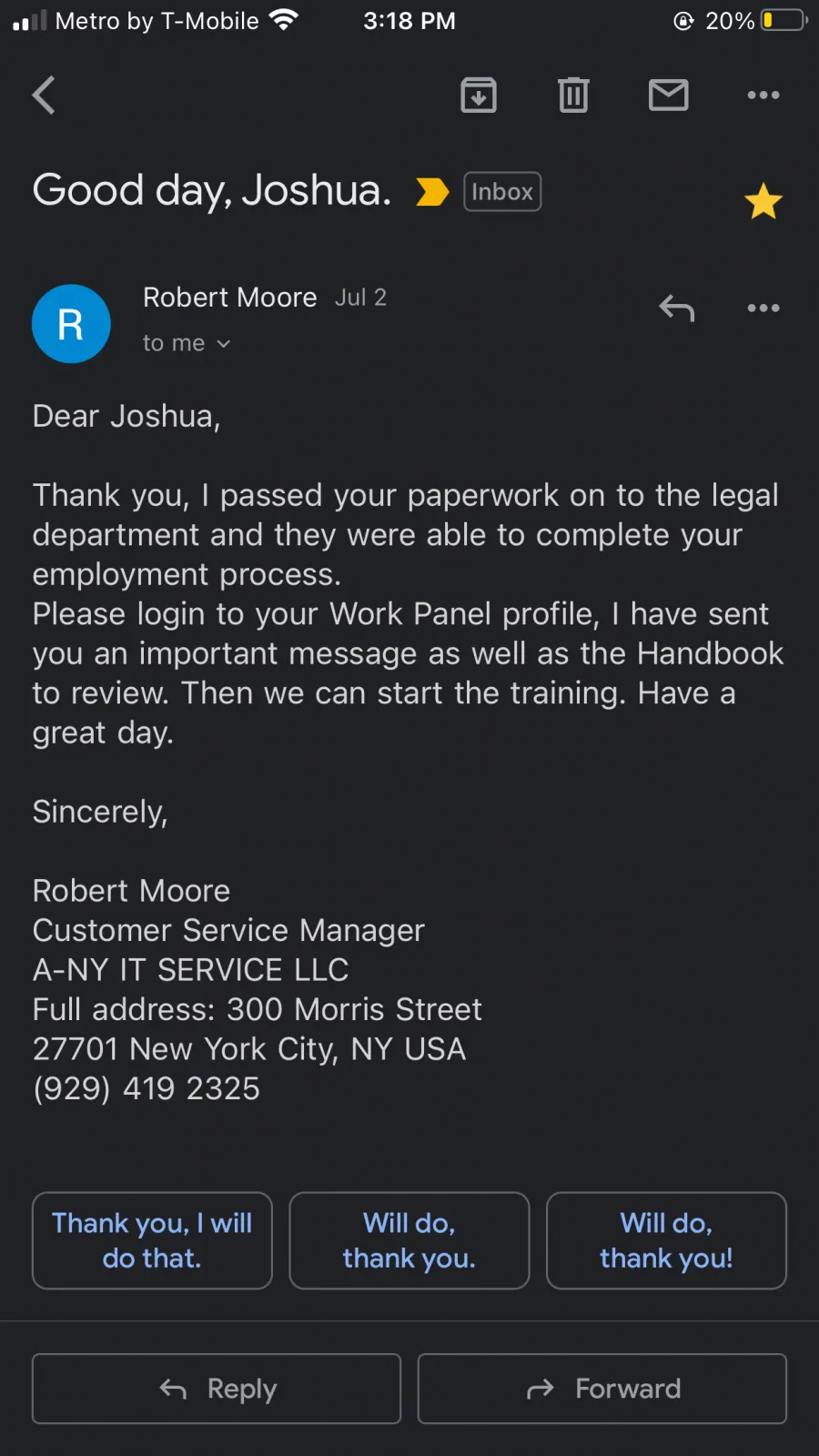This screenshot has height=1456, width=819.
Task: Tap the Inbox label tag
Action: [x=502, y=192]
